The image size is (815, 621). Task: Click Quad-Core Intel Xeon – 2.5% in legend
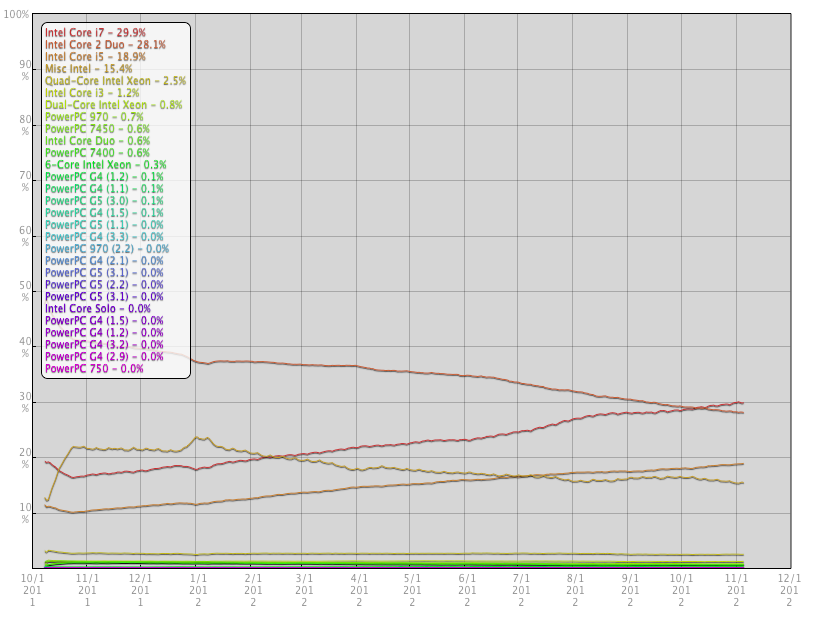(115, 81)
